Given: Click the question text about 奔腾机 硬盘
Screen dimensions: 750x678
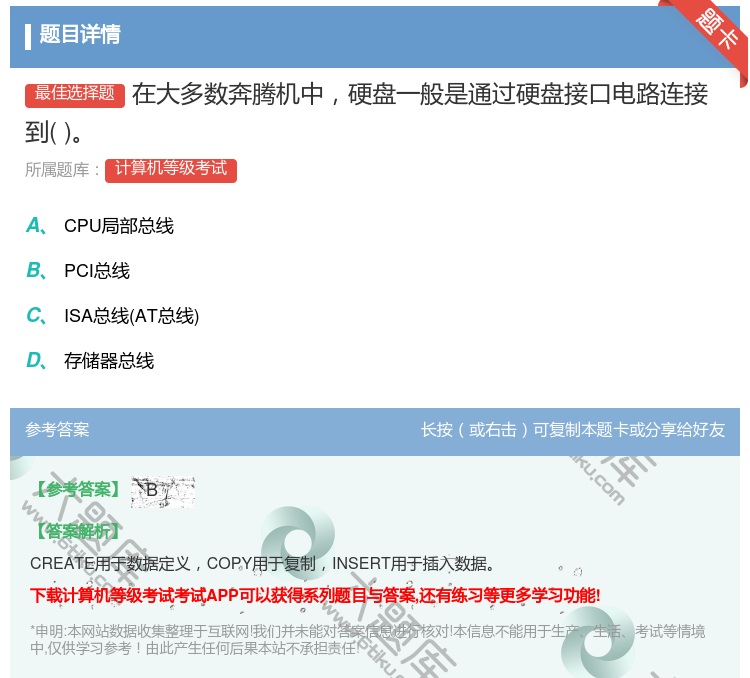Looking at the screenshot, I should click(x=366, y=113).
